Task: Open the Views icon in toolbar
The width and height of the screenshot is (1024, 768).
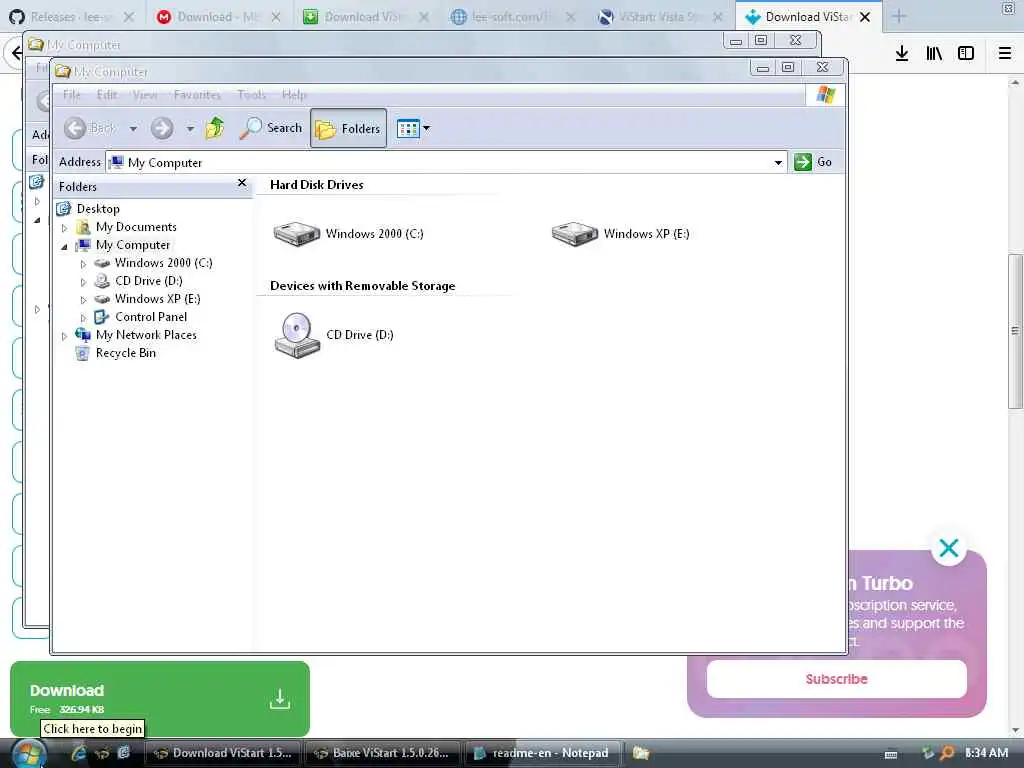Action: pos(408,128)
